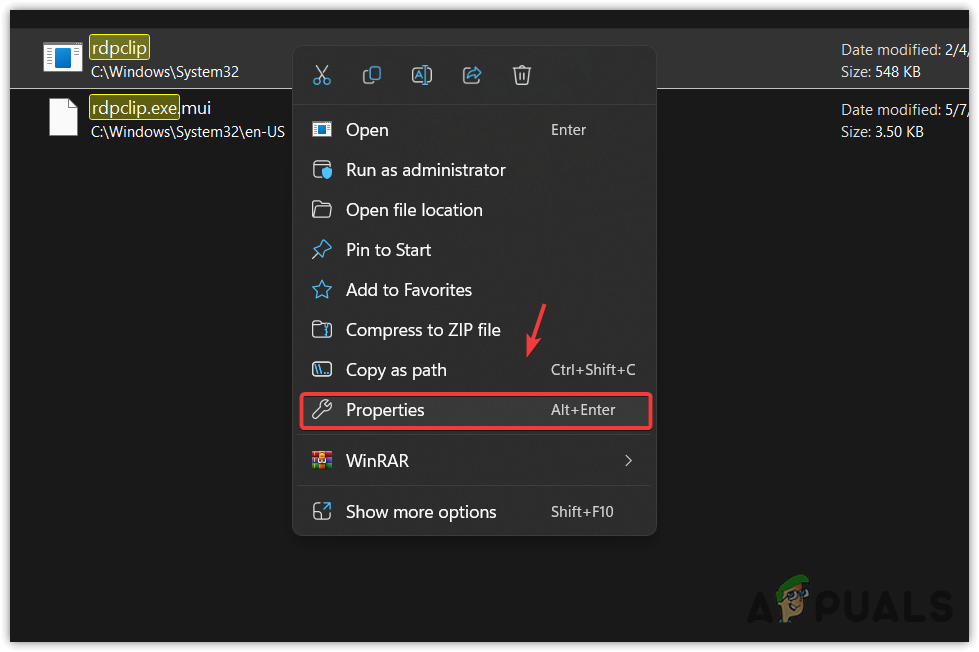Viewport: 979px width, 652px height.
Task: Choose Show more options
Action: coord(420,511)
